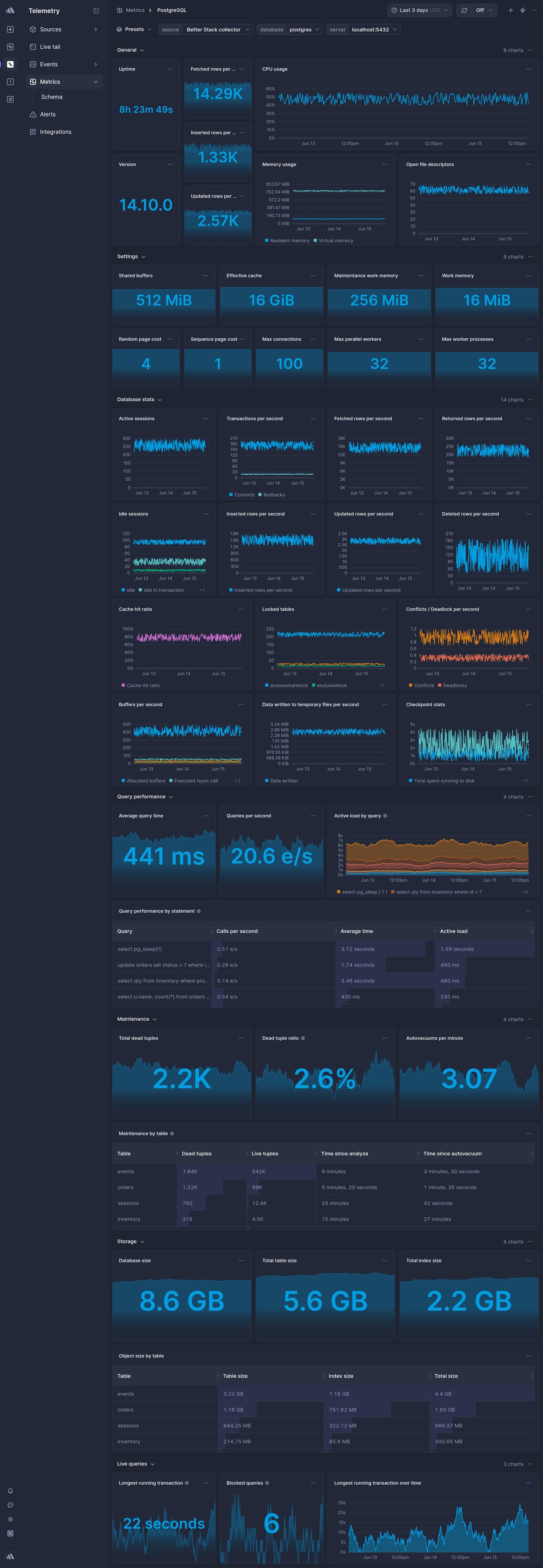The image size is (543, 1568).
Task: Open the Last 3 days time range picker
Action: [420, 10]
